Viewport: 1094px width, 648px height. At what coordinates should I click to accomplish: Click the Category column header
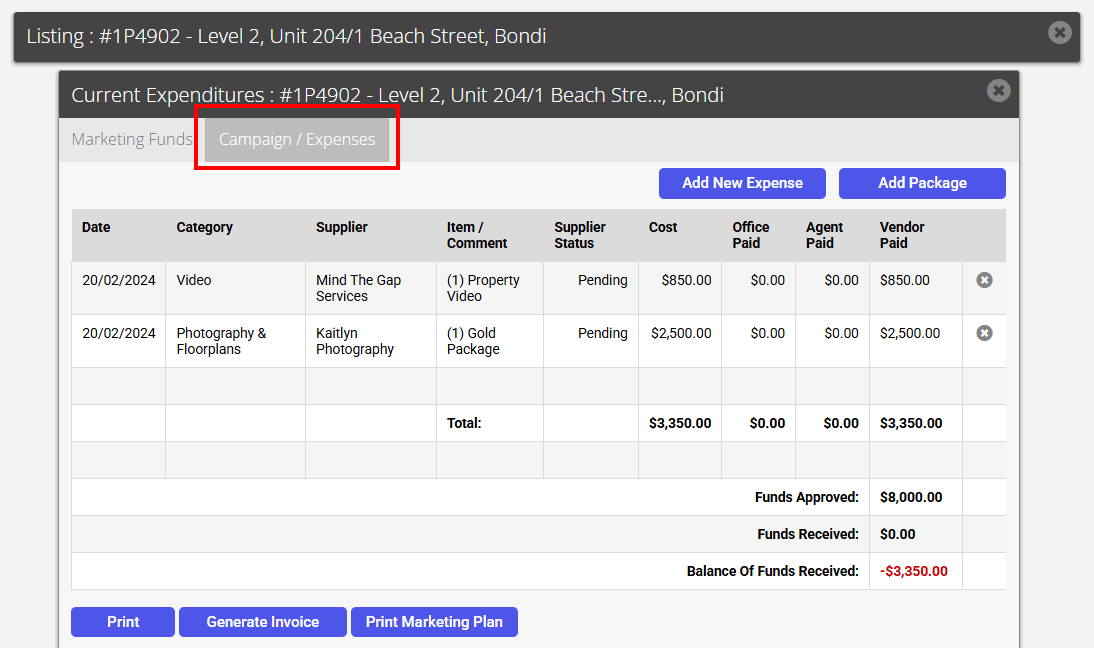204,227
